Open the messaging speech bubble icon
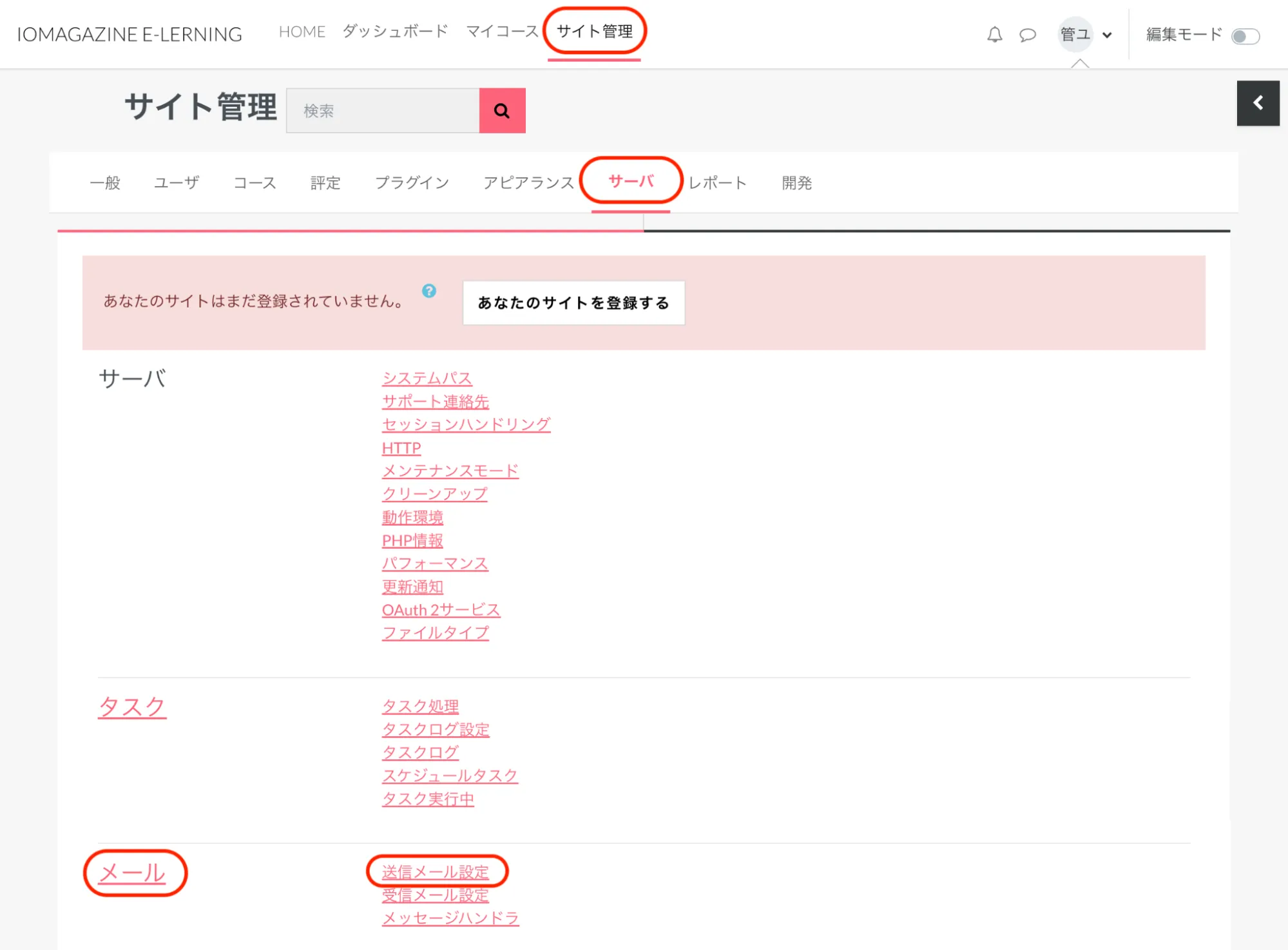Image resolution: width=1288 pixels, height=950 pixels. click(1028, 35)
